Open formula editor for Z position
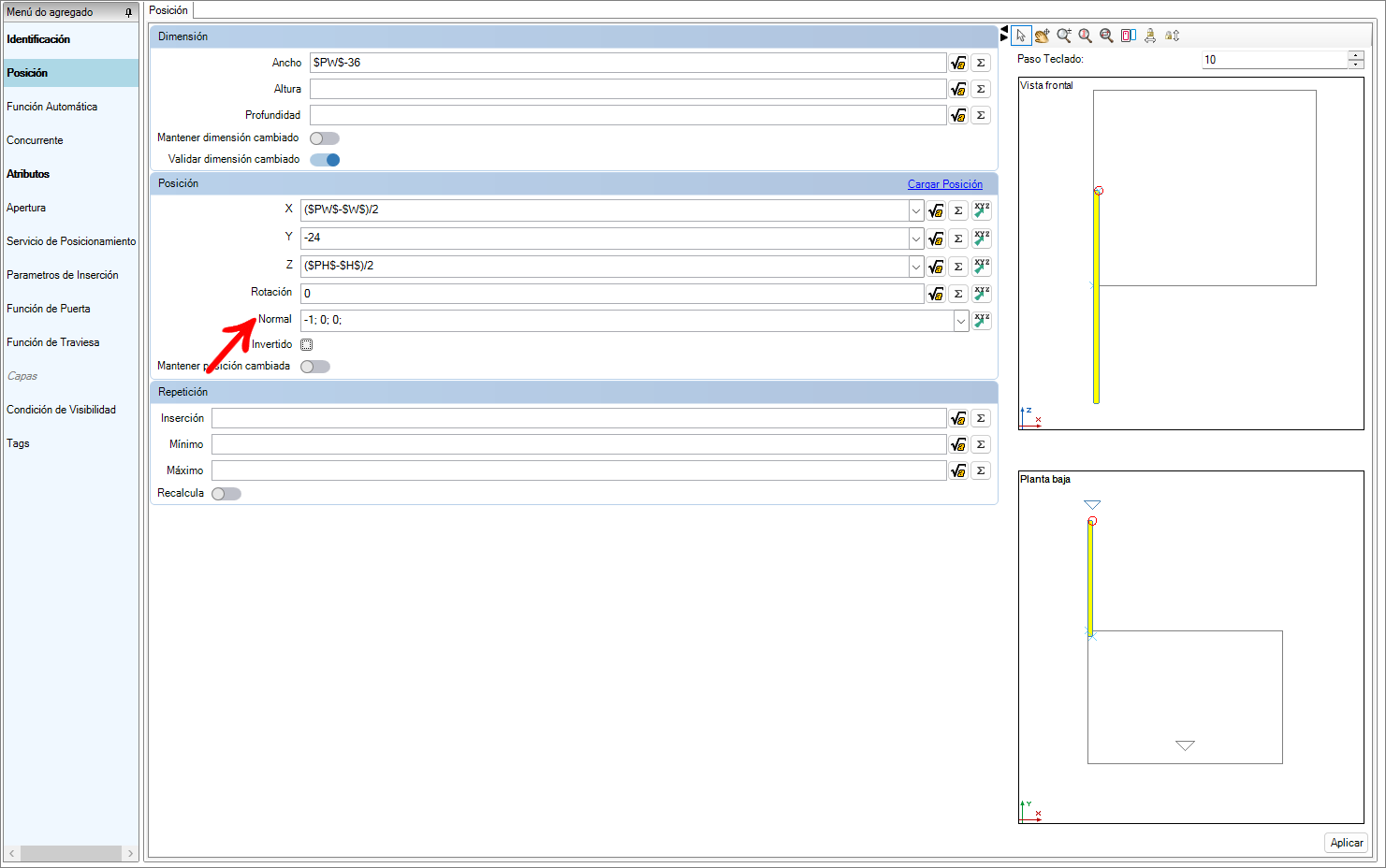Screen dimensions: 1386x868 (936, 267)
